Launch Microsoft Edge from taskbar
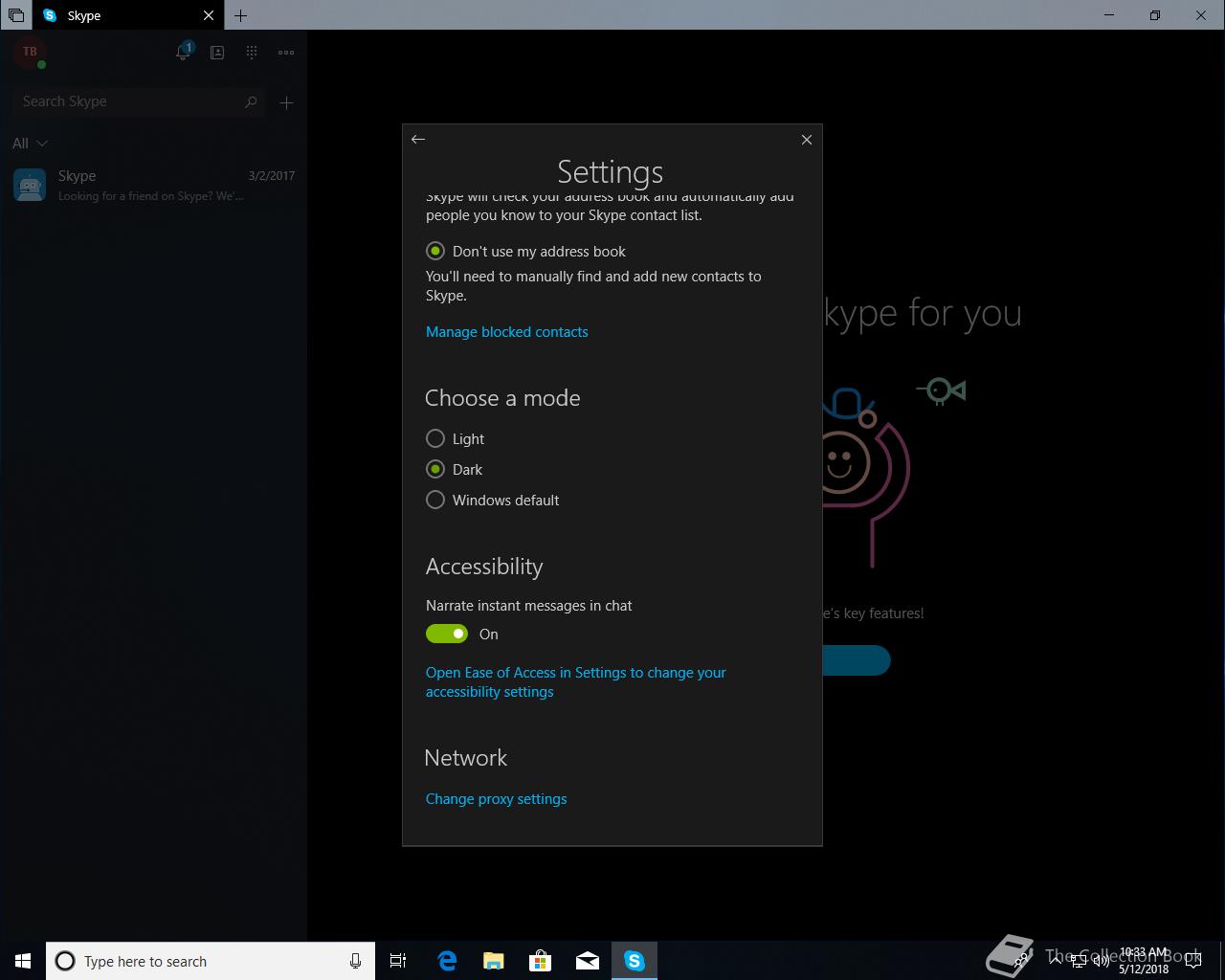Viewport: 1225px width, 980px height. [447, 961]
